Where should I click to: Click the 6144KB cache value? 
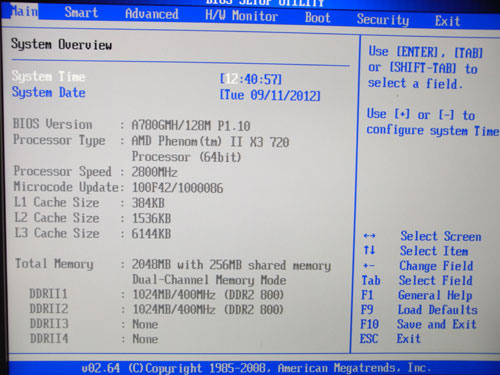pyautogui.click(x=151, y=234)
